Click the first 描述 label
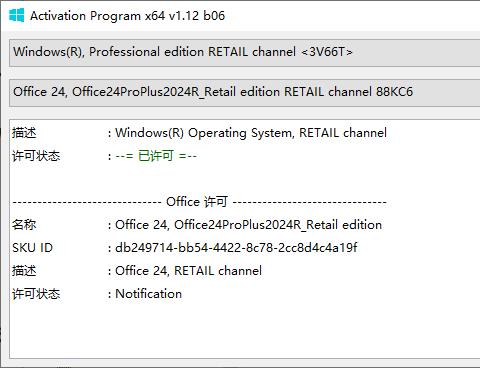Viewport: 480px width, 368px height. [x=24, y=133]
